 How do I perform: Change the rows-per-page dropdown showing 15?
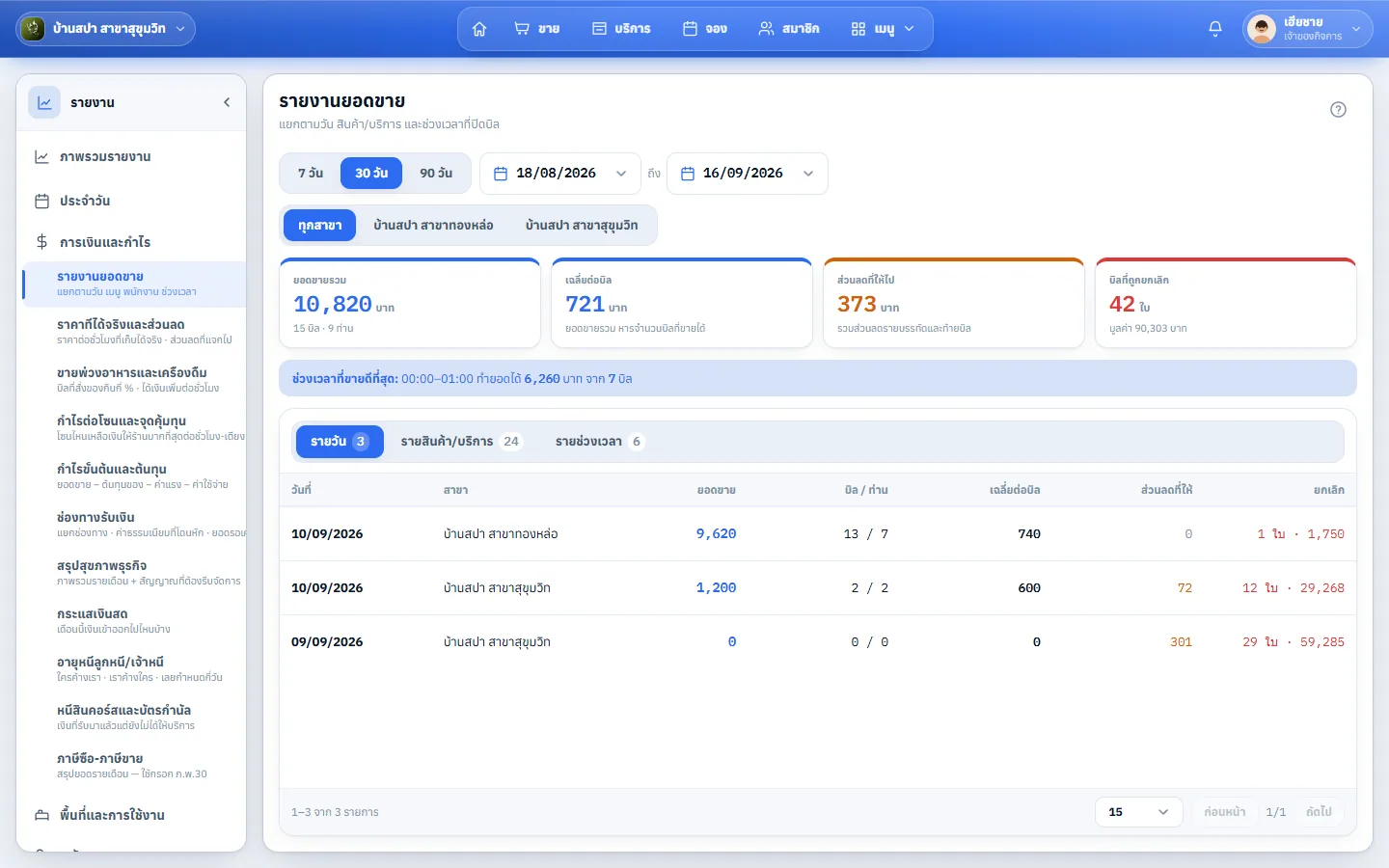point(1139,812)
